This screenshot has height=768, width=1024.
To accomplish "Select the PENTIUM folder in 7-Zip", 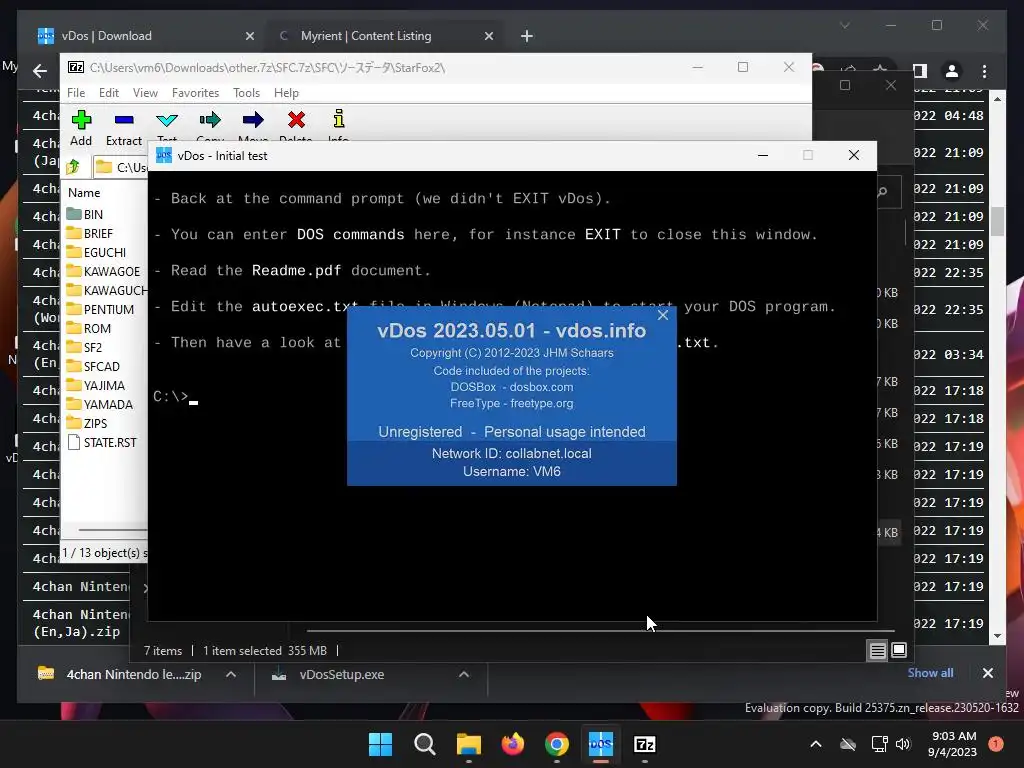I will [101, 309].
